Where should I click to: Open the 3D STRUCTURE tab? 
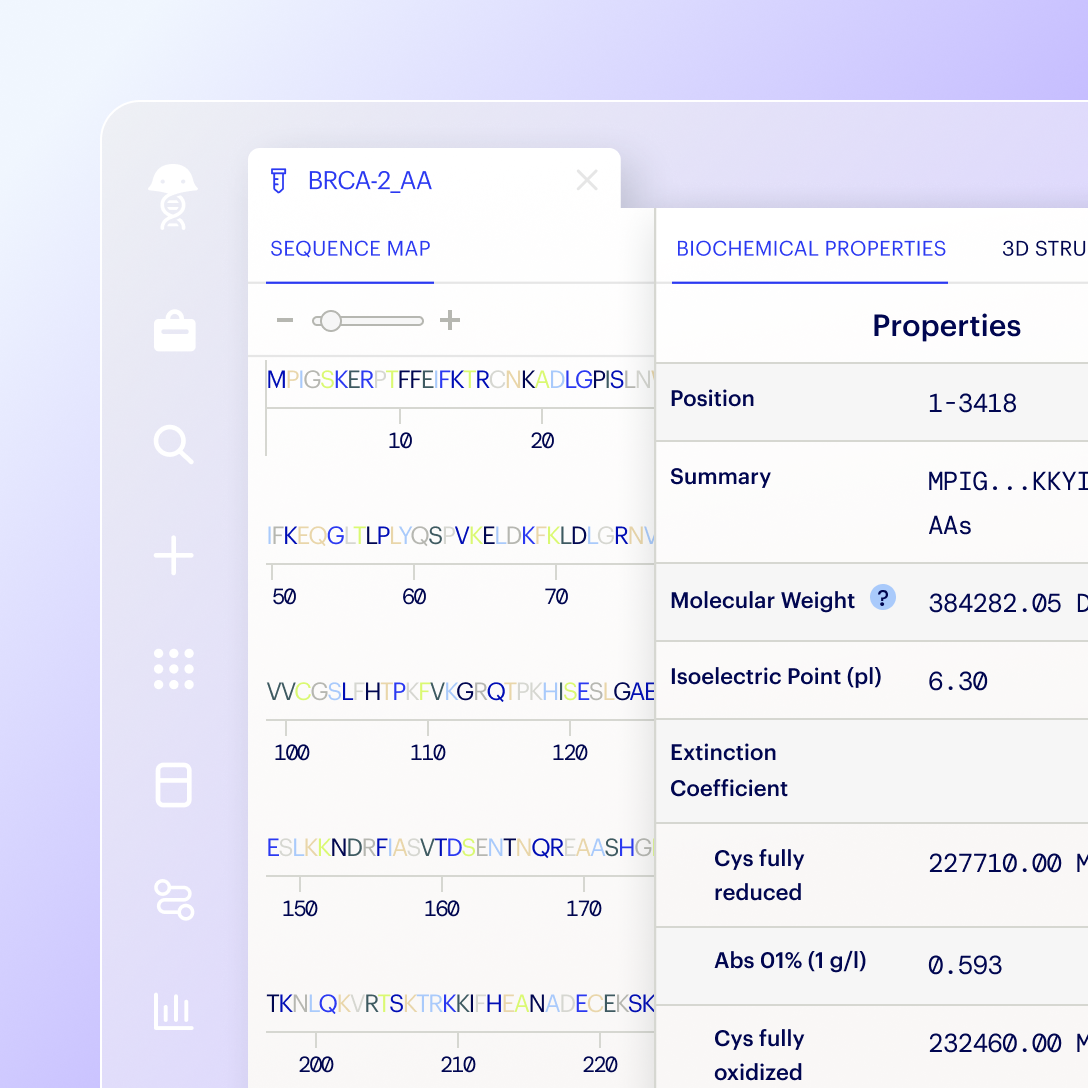pos(1044,249)
